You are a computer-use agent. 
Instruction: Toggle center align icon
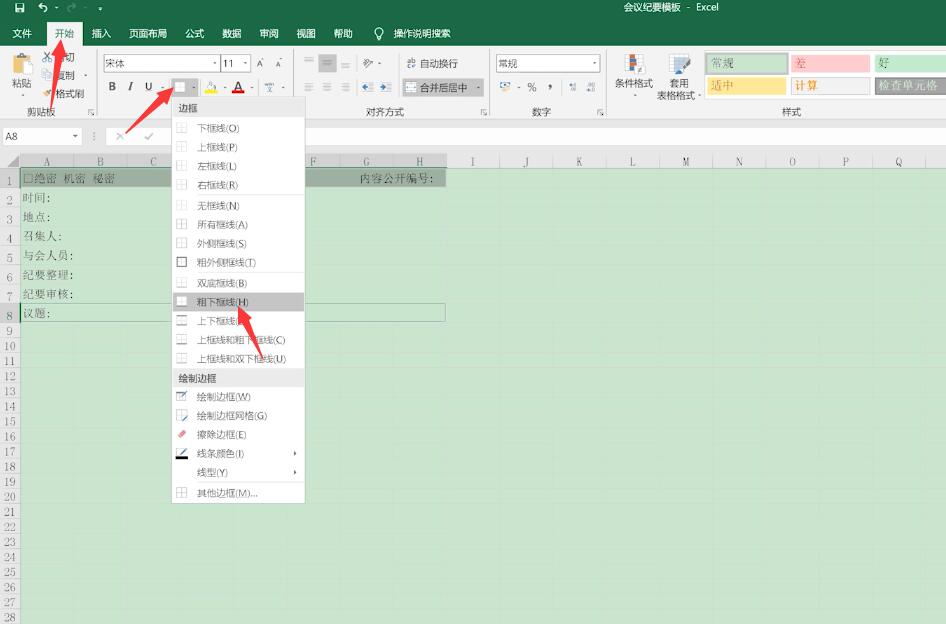pos(327,88)
